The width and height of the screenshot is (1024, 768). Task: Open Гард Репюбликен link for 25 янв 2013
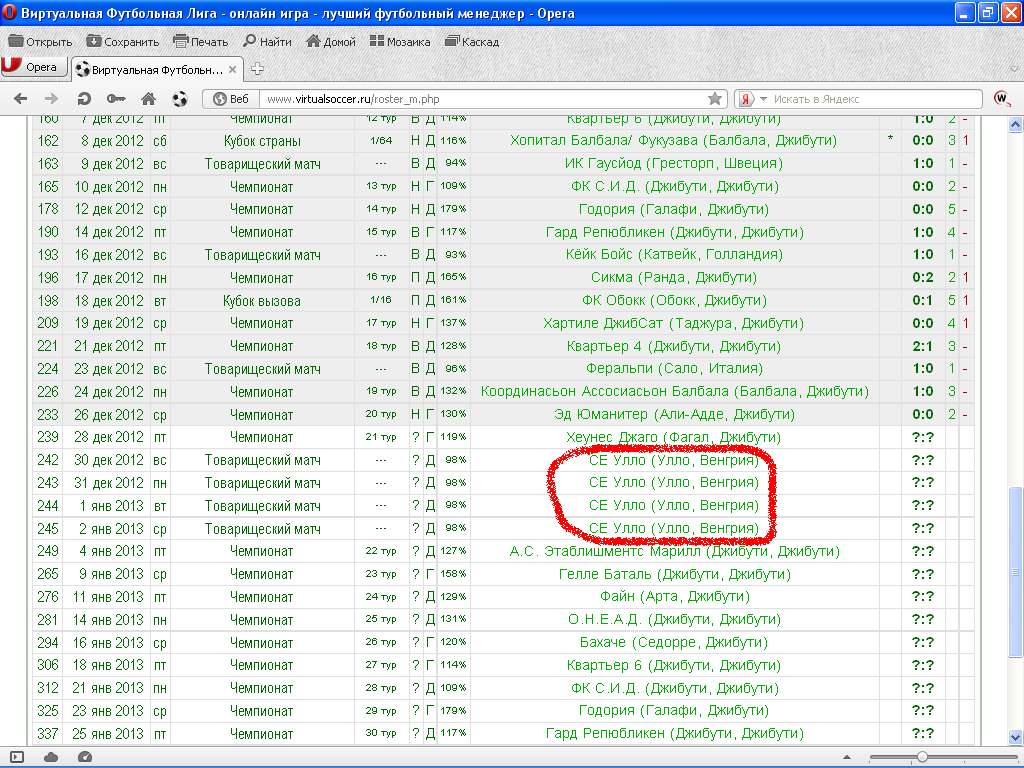pyautogui.click(x=675, y=733)
